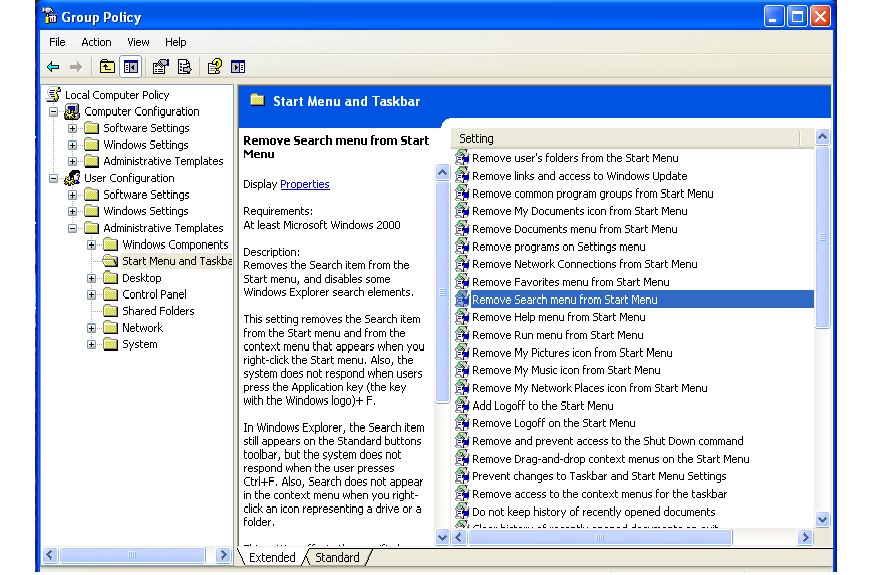The height and width of the screenshot is (575, 890).
Task: Expand the Windows Components node
Action: (91, 245)
